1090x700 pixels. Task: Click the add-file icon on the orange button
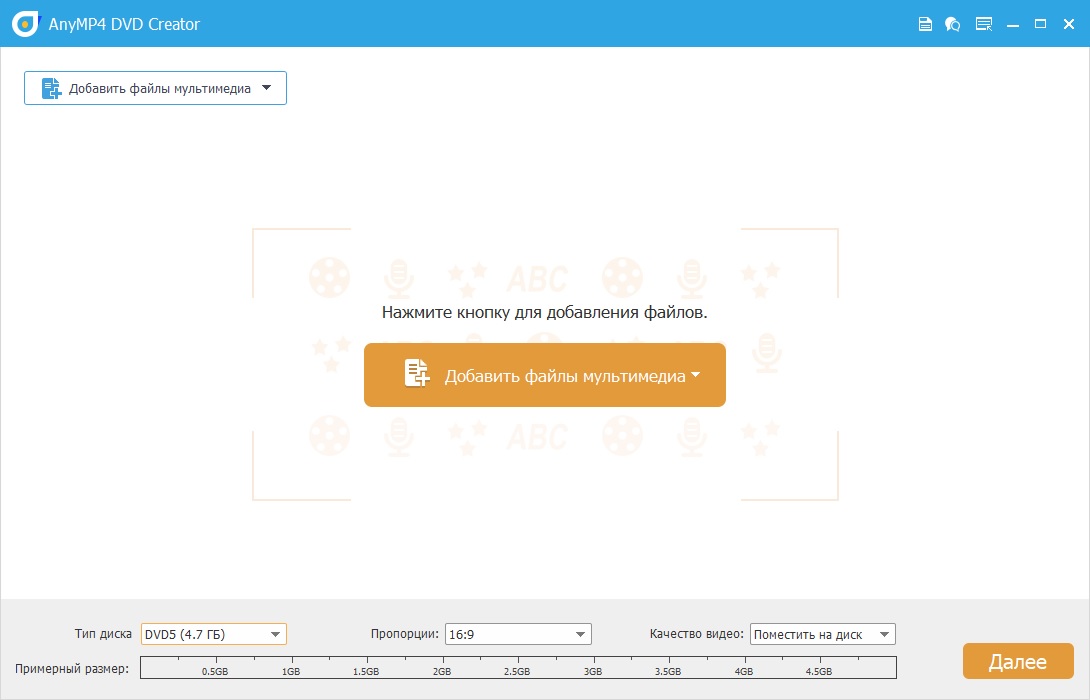(x=416, y=373)
